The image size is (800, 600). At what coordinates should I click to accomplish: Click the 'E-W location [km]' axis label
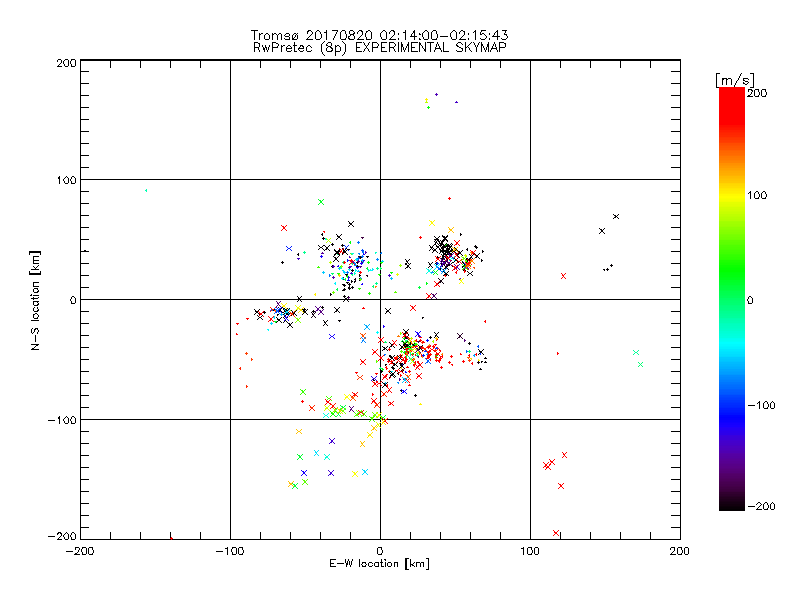pyautogui.click(x=379, y=564)
